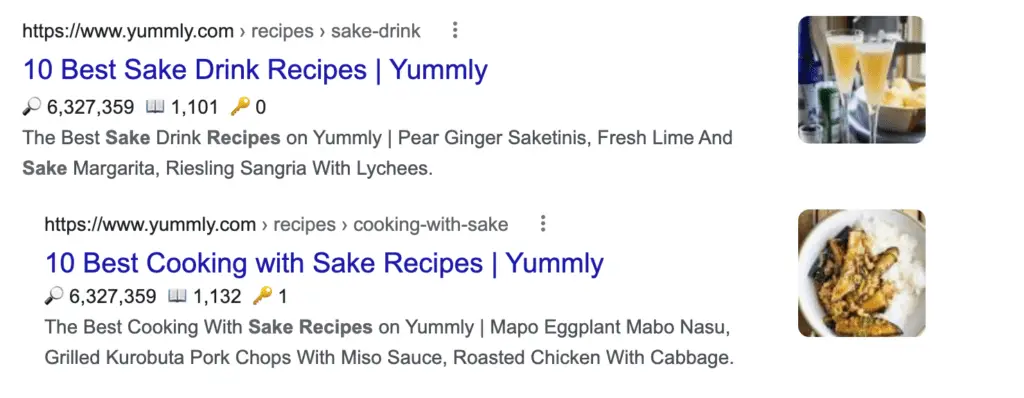
Task: Click the yummly.com sake-drink URL breadcrumb
Action: point(222,31)
